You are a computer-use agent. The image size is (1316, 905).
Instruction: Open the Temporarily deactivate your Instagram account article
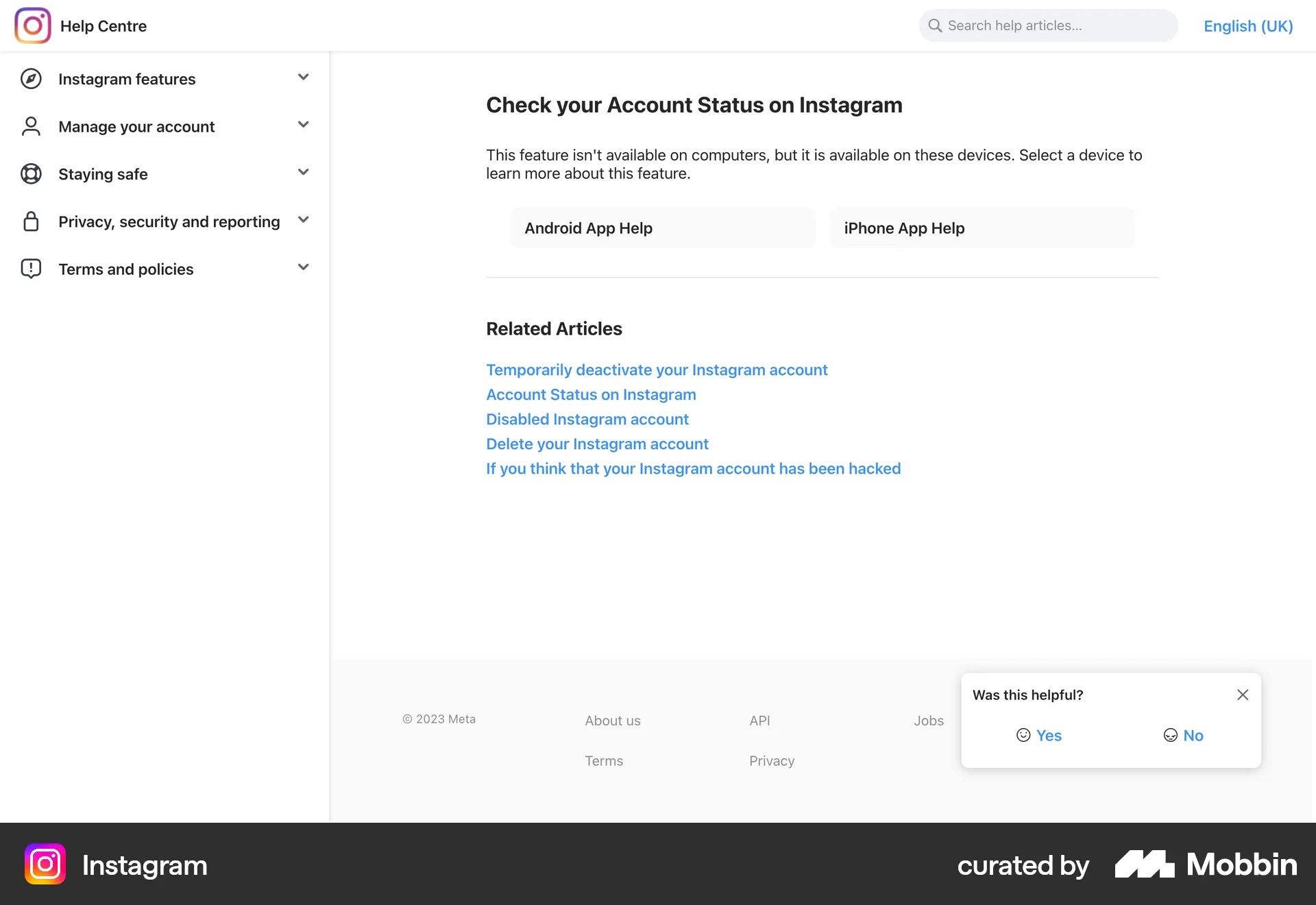(657, 370)
